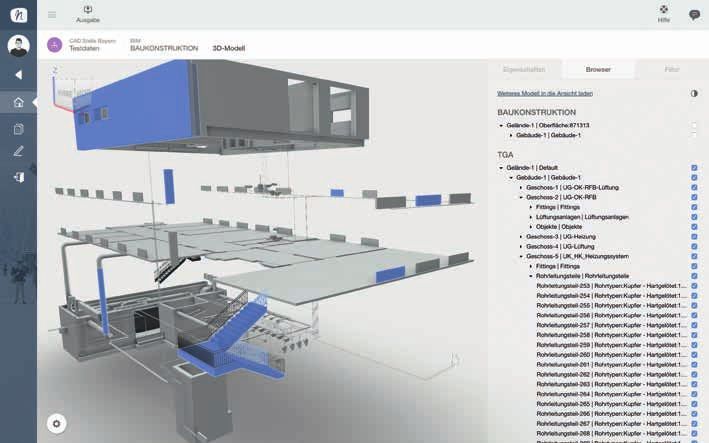Screen dimensions: 709x443
Task: Open the chat messages icon
Action: point(694,15)
